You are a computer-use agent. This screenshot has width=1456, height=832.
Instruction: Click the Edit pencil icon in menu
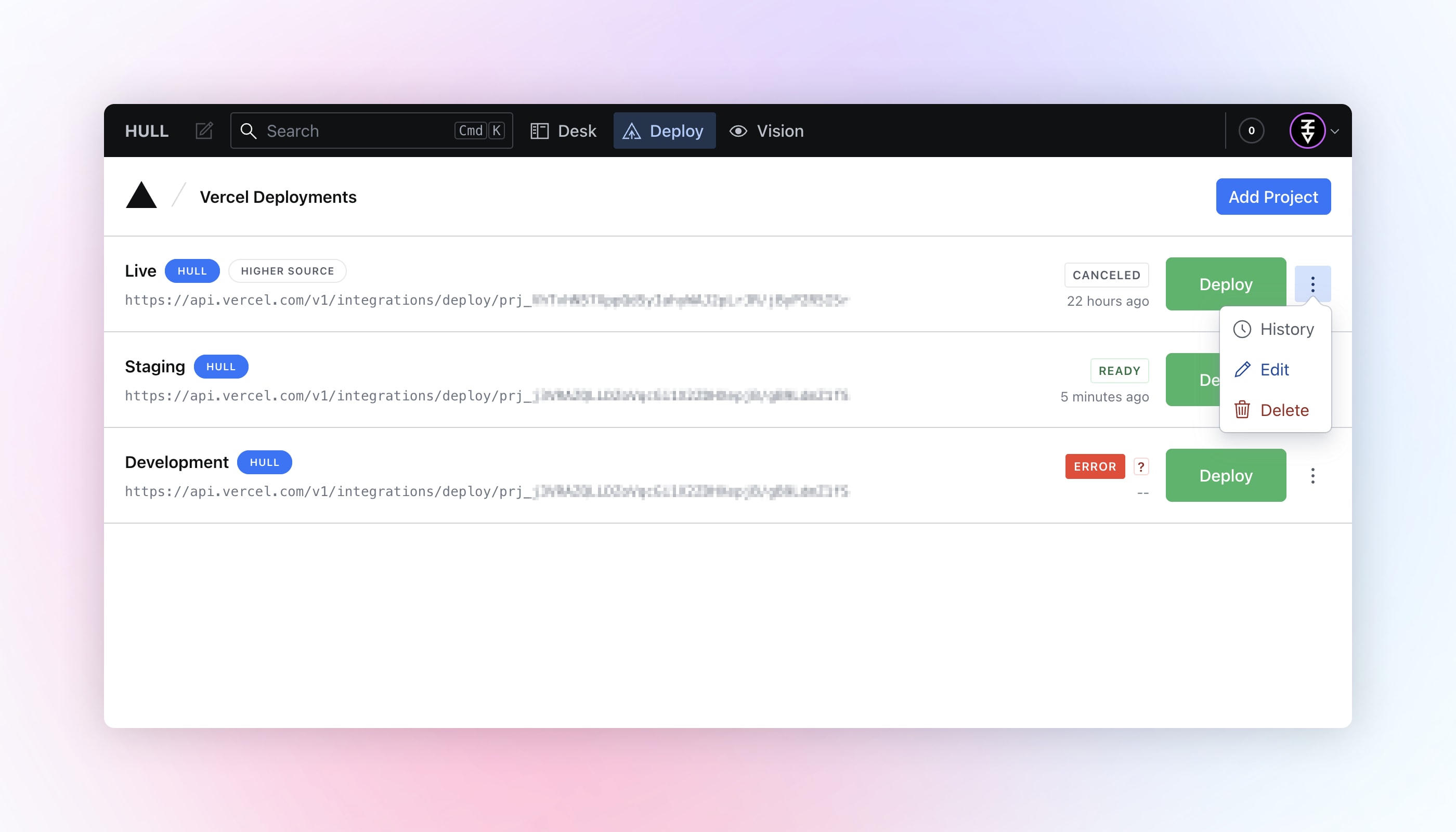click(1242, 369)
